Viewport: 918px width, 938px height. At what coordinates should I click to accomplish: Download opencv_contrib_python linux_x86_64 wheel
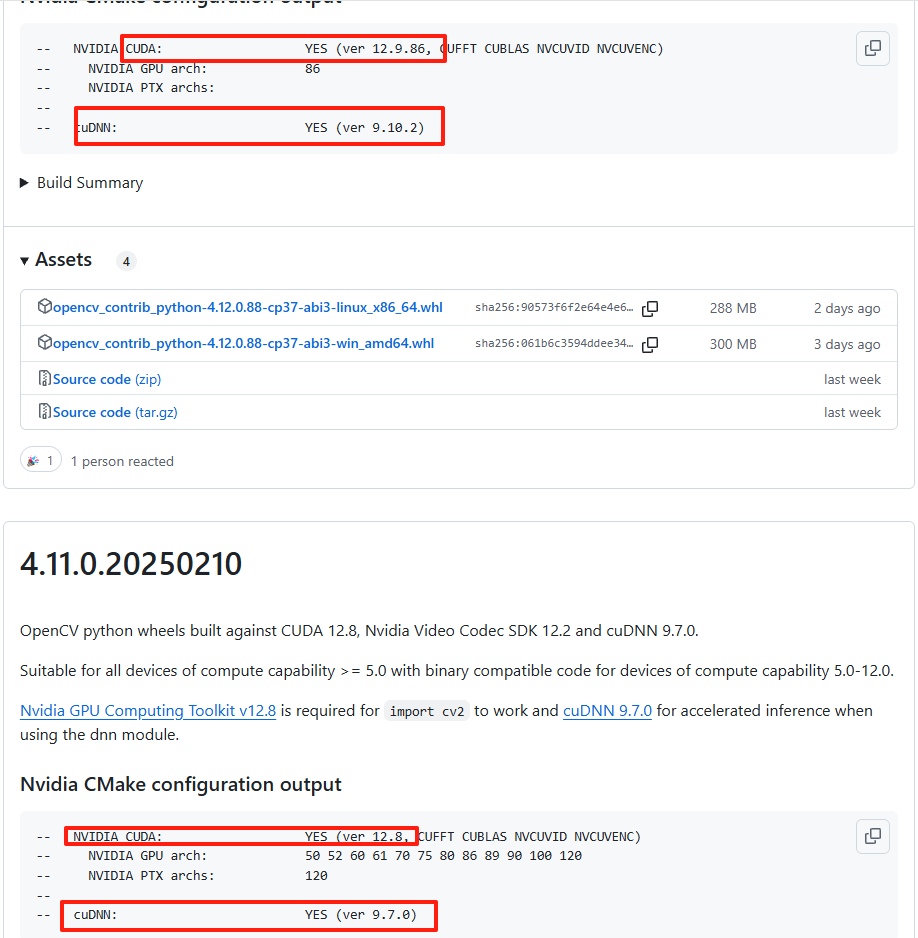pos(248,307)
